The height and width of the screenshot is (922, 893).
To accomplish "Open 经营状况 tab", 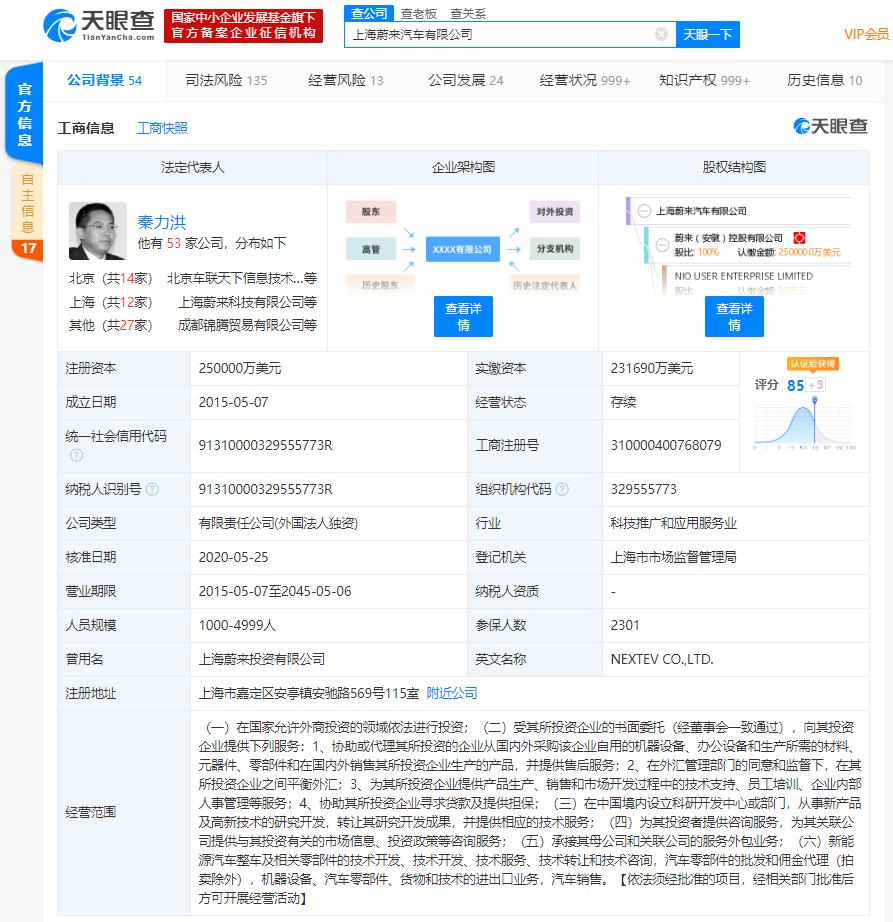I will coord(585,80).
